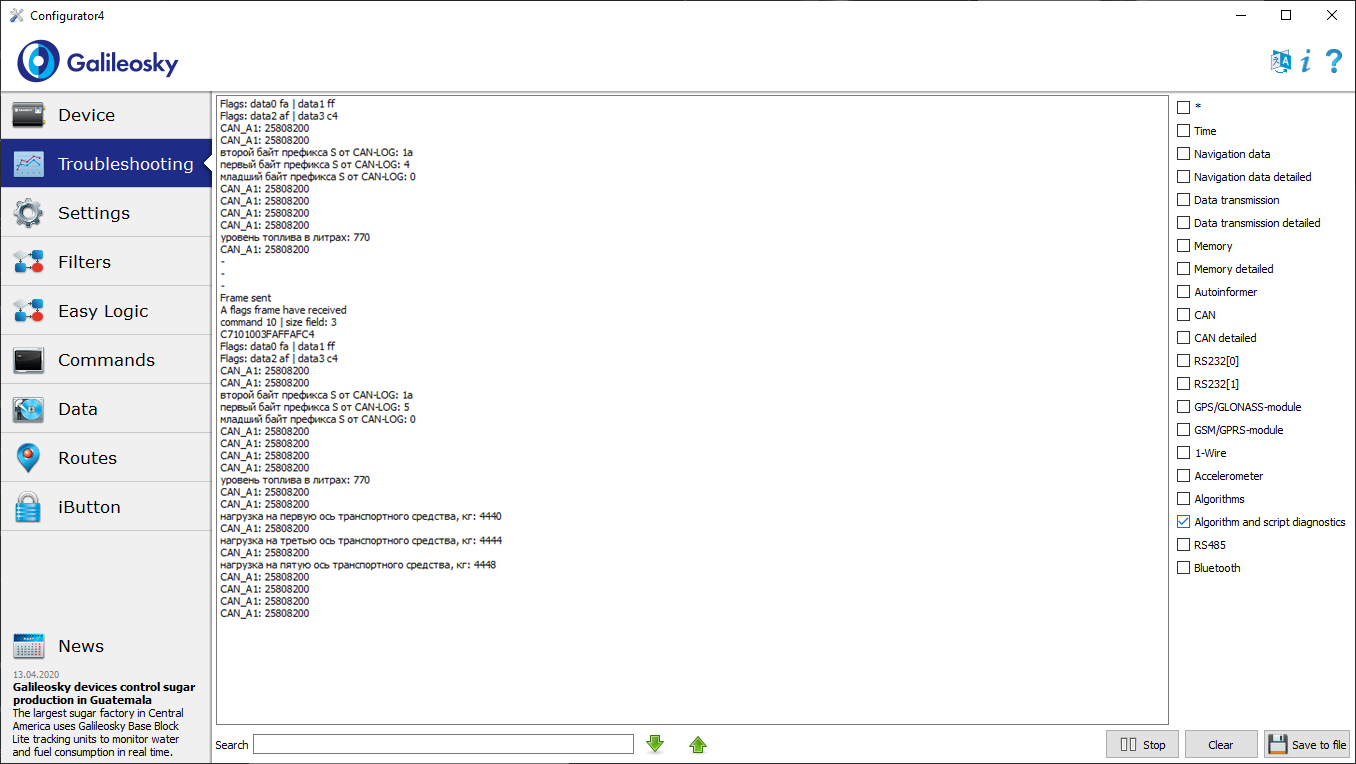Check the GSM/GPRS-module option
This screenshot has width=1356, height=764.
pos(1184,430)
